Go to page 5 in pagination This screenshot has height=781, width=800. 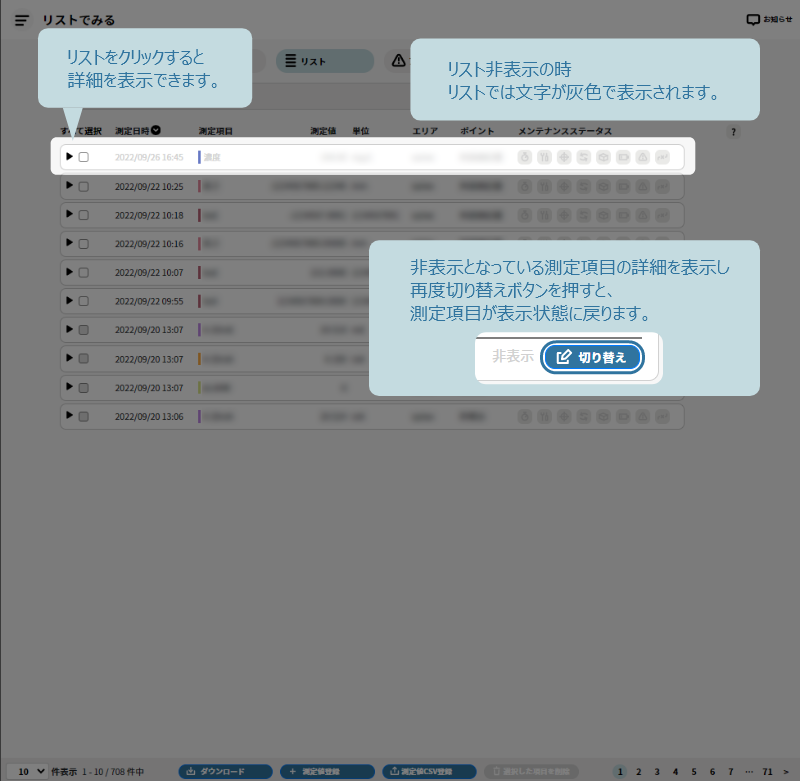pyautogui.click(x=694, y=772)
